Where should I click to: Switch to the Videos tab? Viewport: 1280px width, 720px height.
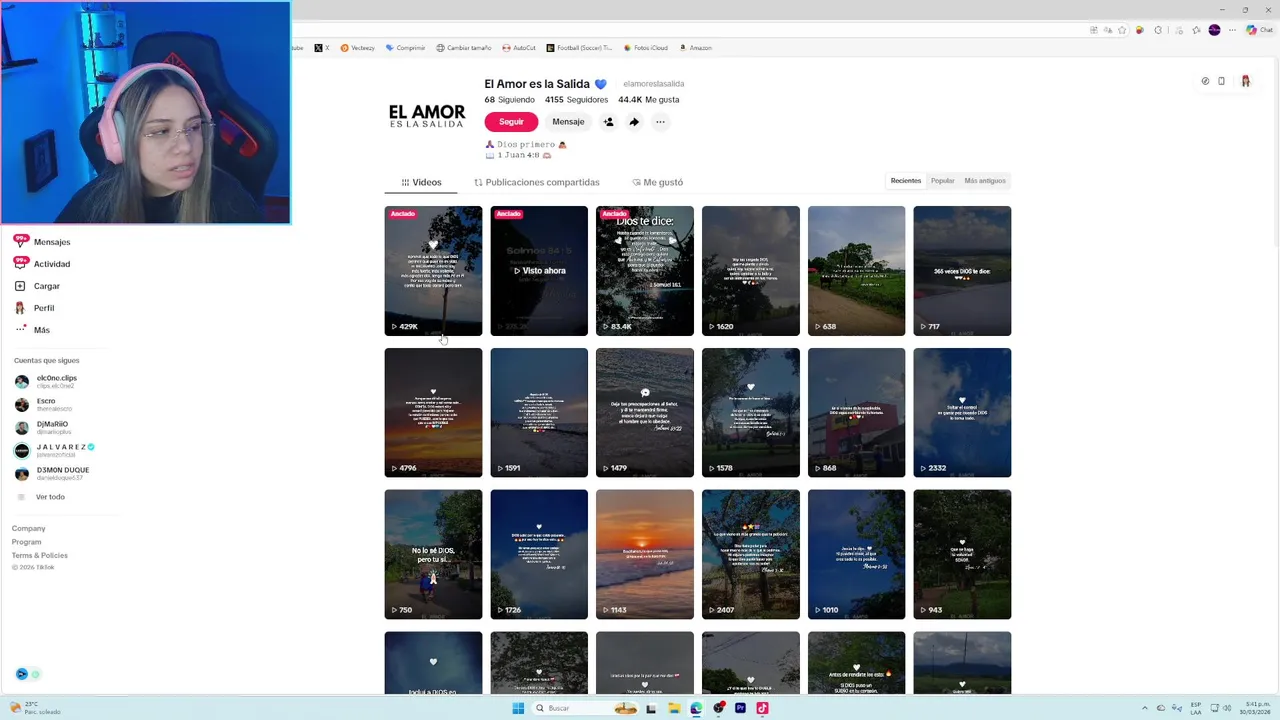(x=421, y=182)
